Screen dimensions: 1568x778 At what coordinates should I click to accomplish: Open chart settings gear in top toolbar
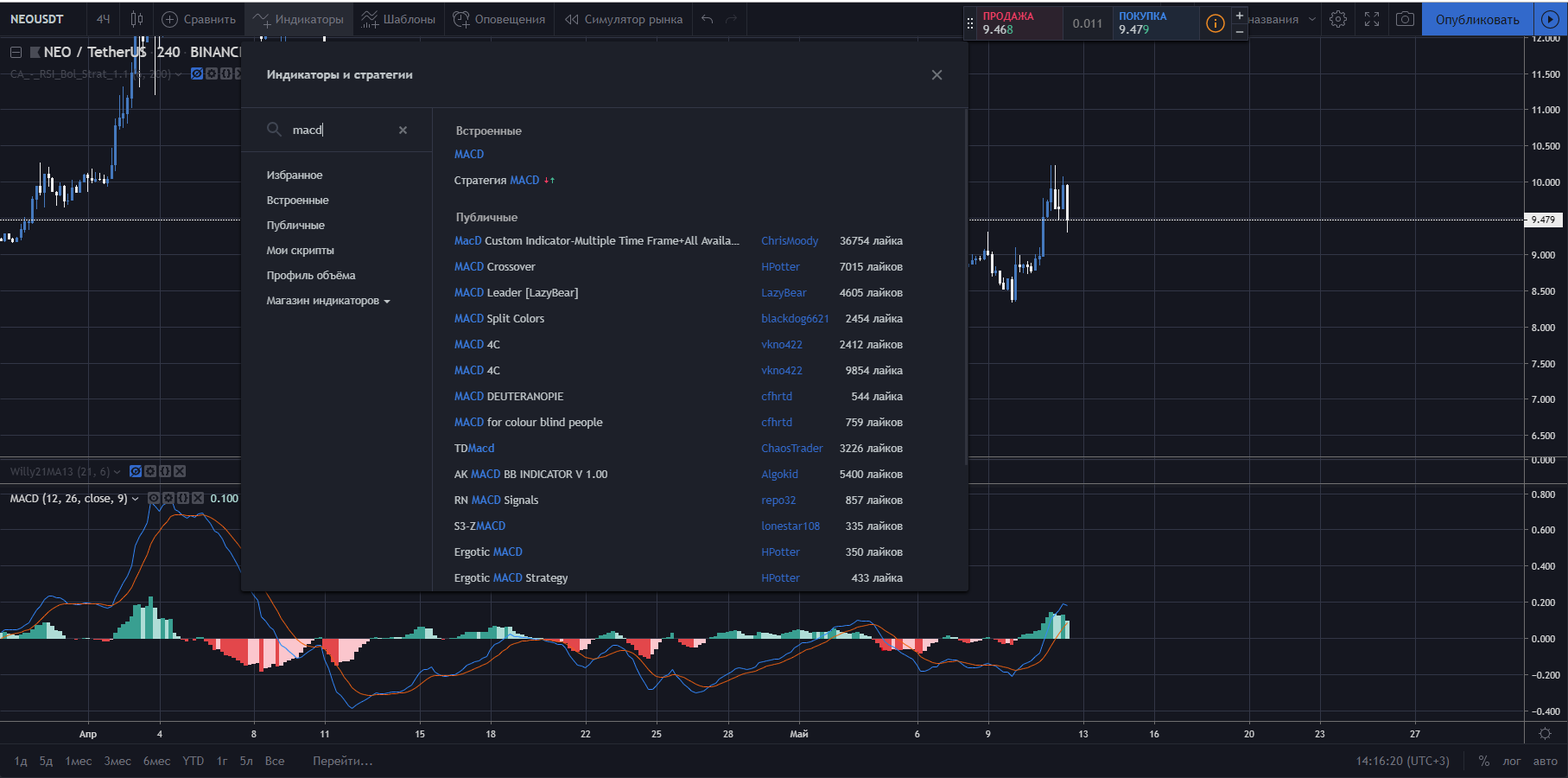(x=1338, y=19)
